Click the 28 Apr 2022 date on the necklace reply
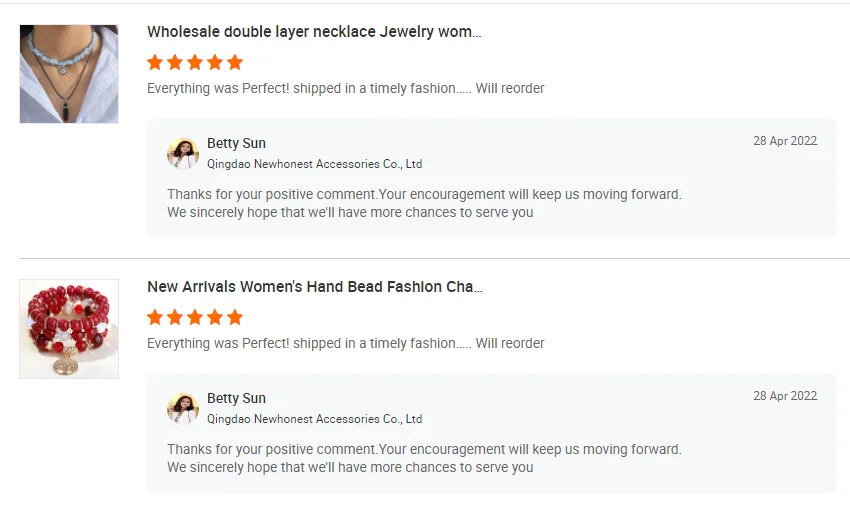 pyautogui.click(x=785, y=141)
